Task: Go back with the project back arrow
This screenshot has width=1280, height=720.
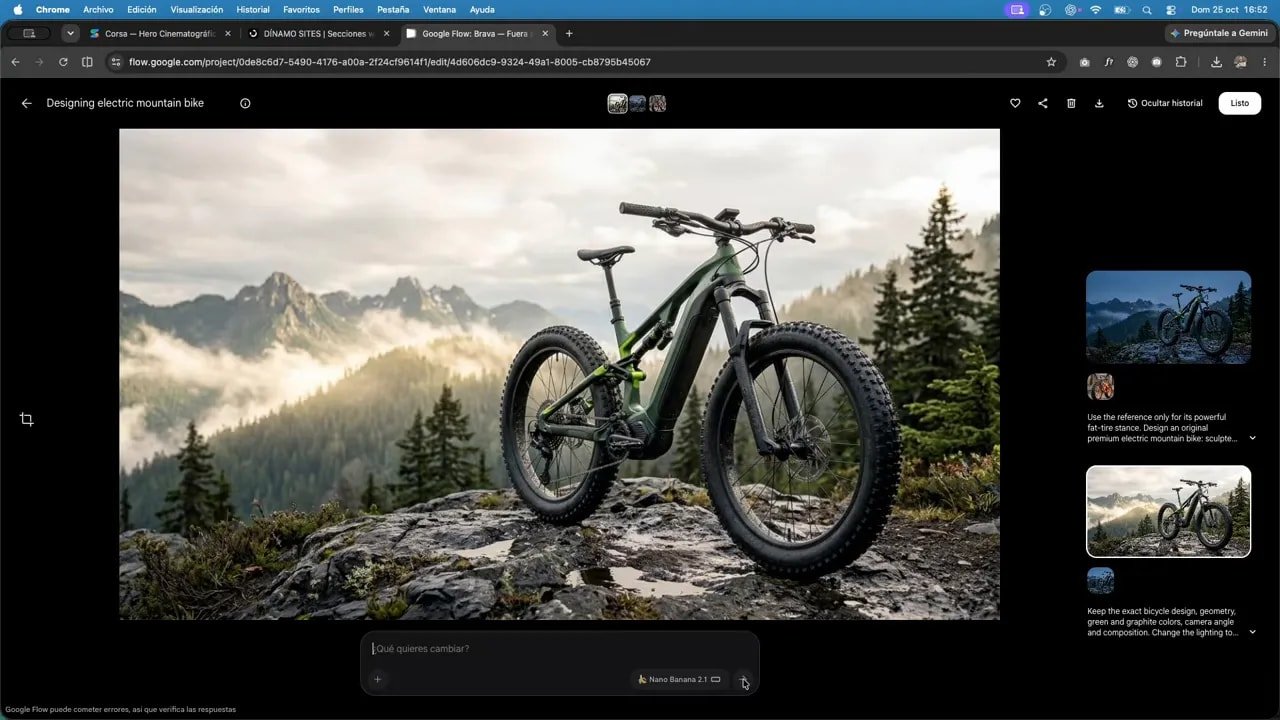Action: coord(27,103)
